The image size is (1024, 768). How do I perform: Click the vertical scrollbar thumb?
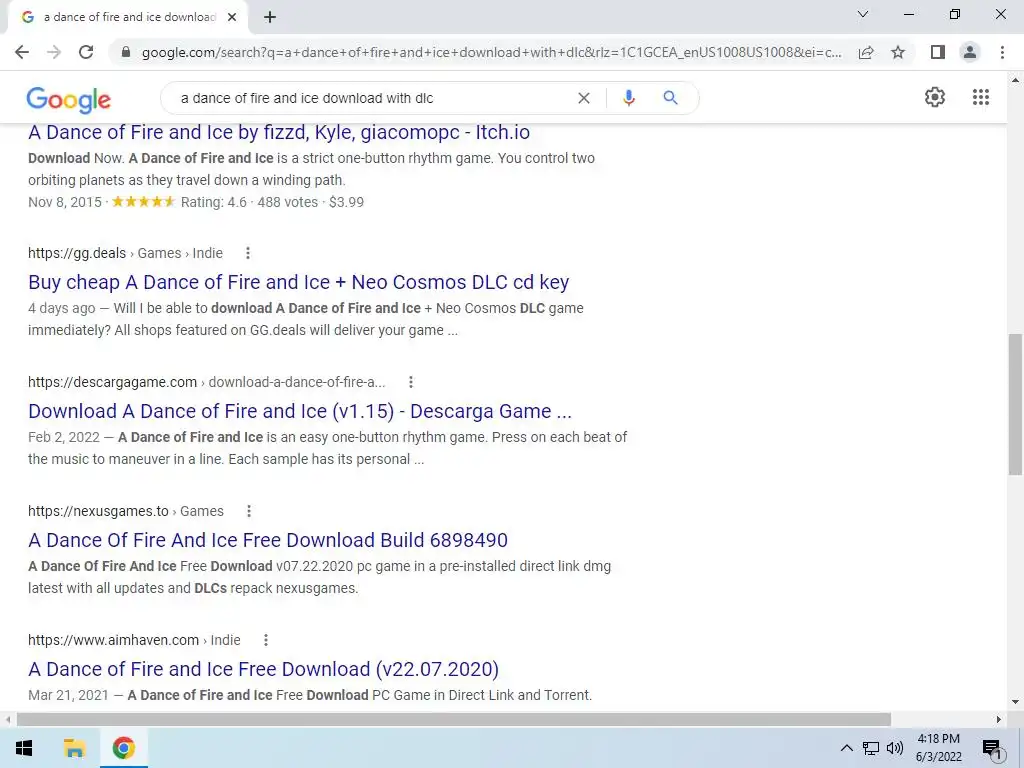(x=1015, y=405)
